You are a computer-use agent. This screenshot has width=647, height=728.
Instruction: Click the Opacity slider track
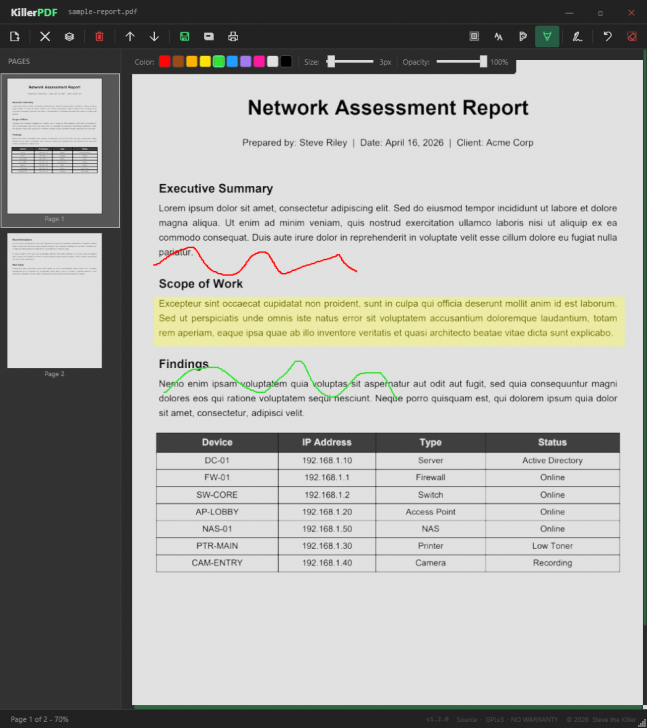coord(462,62)
